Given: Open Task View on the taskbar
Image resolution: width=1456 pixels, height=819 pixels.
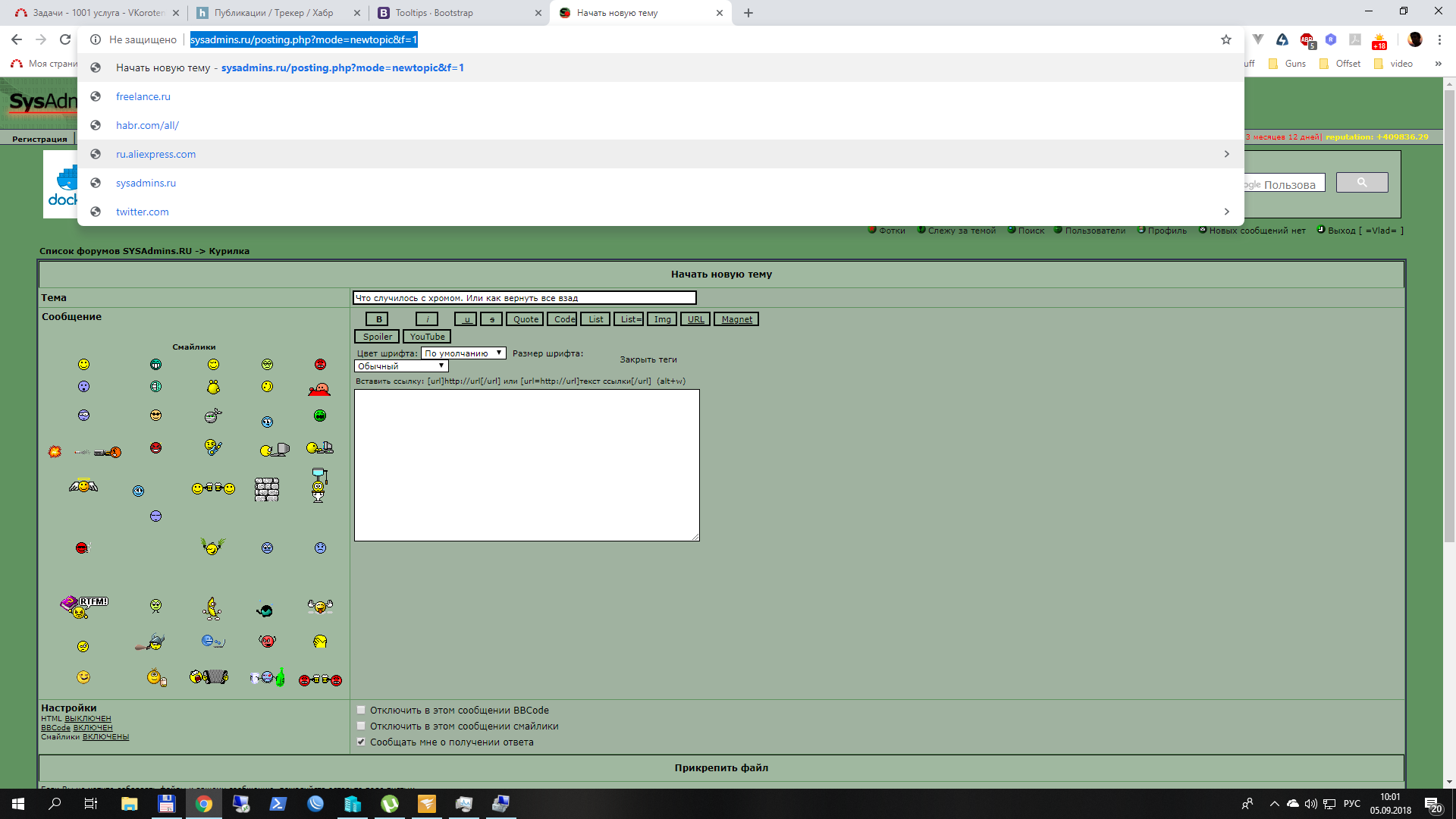Looking at the screenshot, I should 91,804.
